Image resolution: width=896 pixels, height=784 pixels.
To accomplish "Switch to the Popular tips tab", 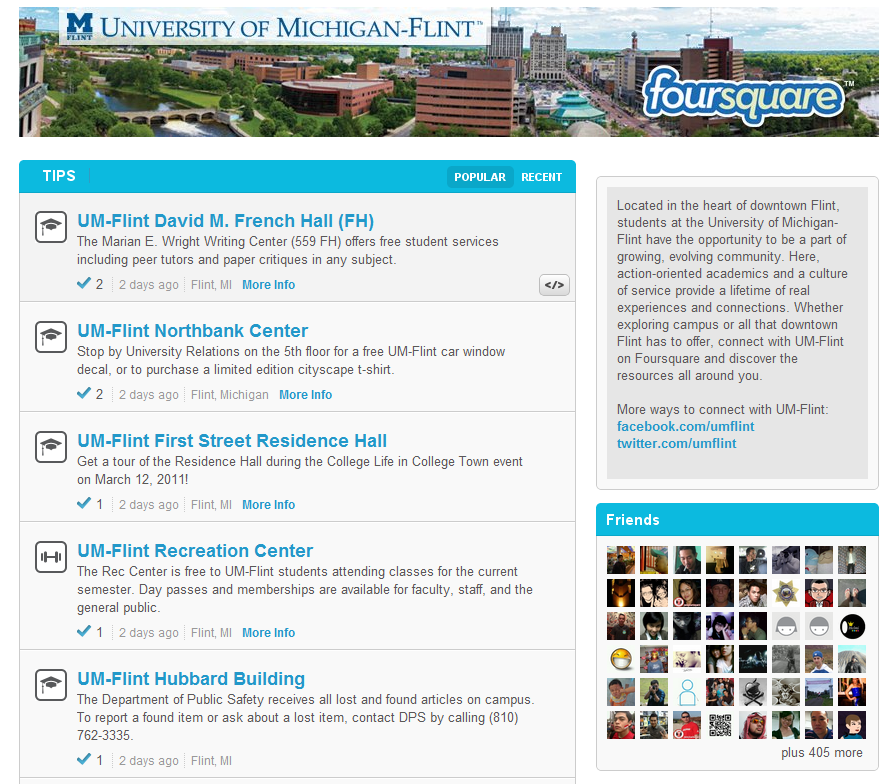I will click(480, 177).
